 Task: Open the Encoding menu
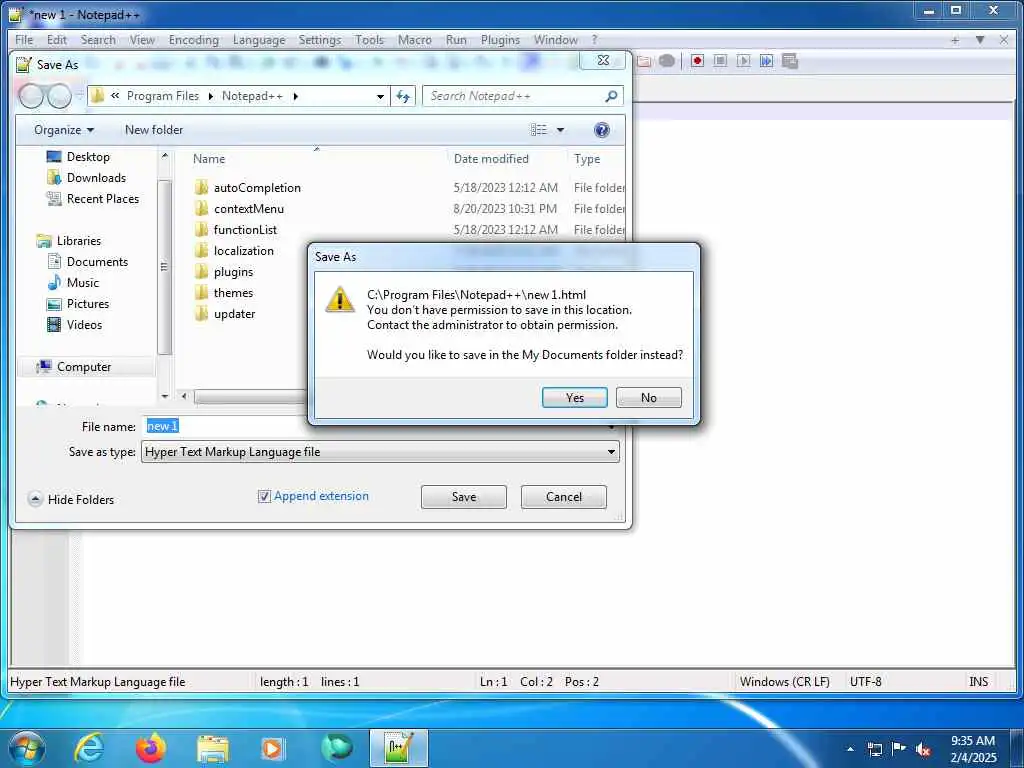[194, 40]
